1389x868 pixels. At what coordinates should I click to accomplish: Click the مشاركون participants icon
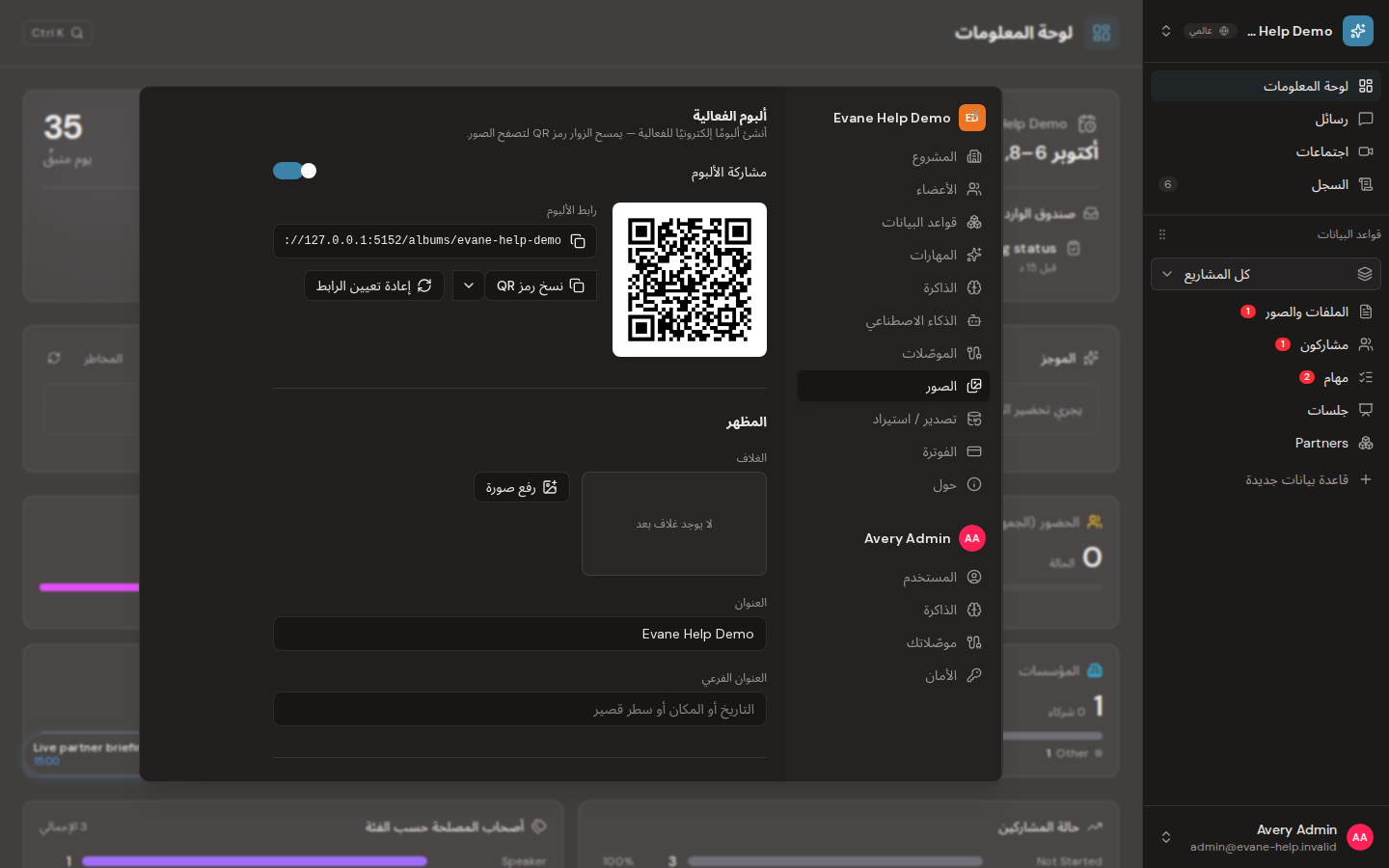(x=1366, y=344)
